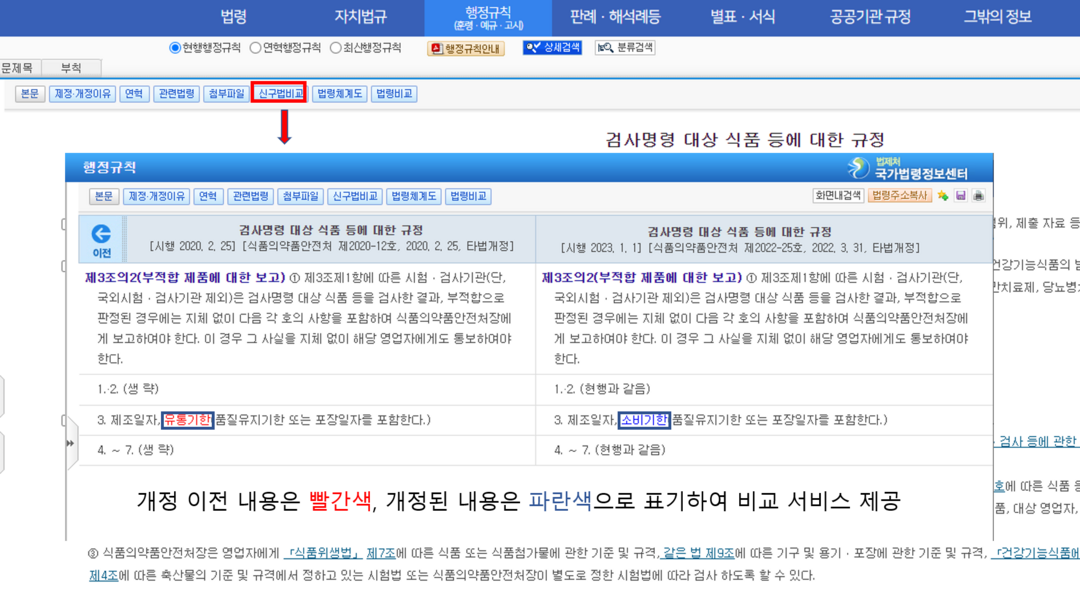Viewport: 1080px width, 594px height.
Task: Click the highlighted 신구법비교 button
Action: 279,94
